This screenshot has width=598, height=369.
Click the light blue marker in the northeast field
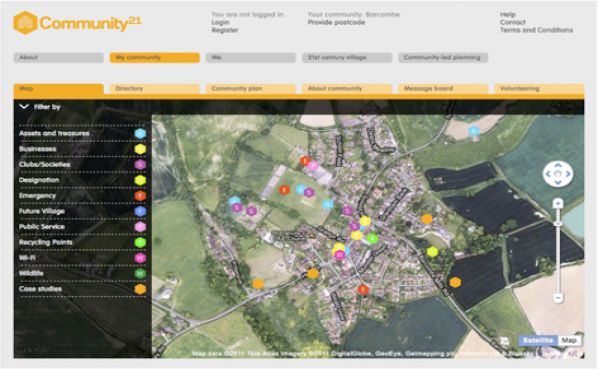tap(474, 132)
